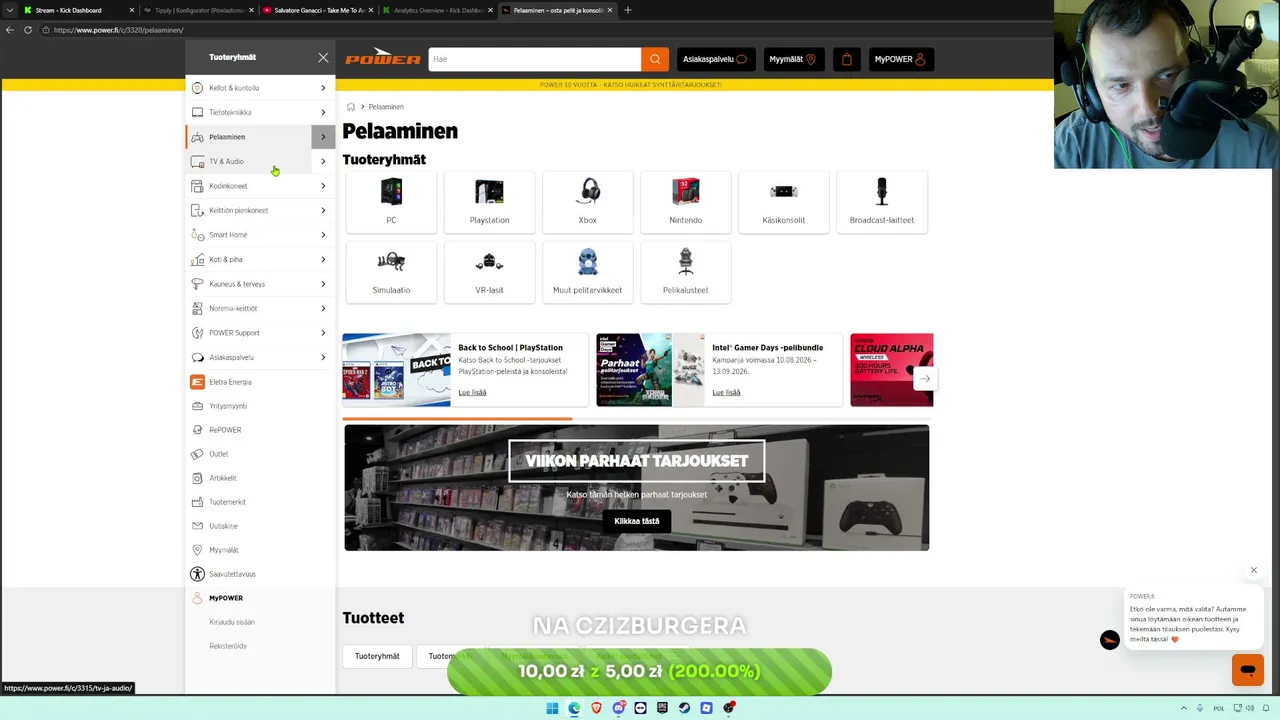Advance the promo carousel with right arrow
This screenshot has height=720, width=1280.
925,378
